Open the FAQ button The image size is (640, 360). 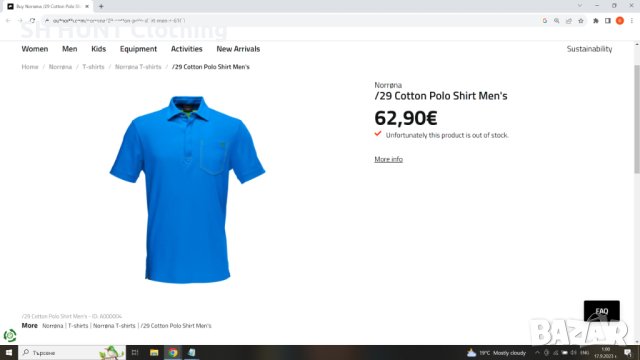602,311
